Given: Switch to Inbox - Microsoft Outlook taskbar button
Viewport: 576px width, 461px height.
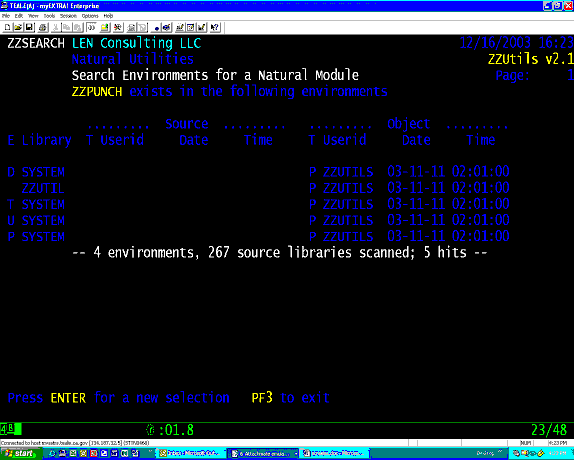Looking at the screenshot, I should click(191, 454).
